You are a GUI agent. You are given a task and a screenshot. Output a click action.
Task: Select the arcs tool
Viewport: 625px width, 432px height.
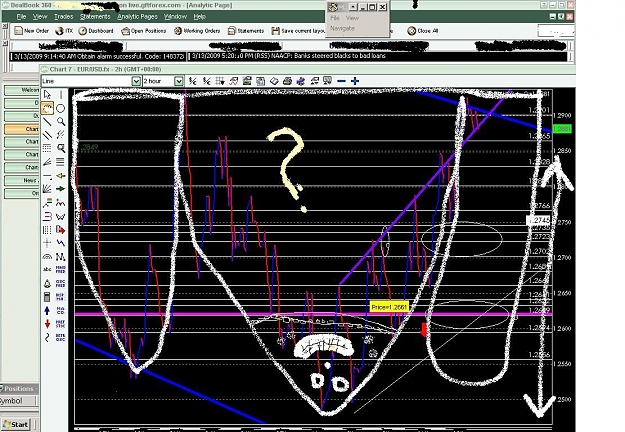[47, 257]
